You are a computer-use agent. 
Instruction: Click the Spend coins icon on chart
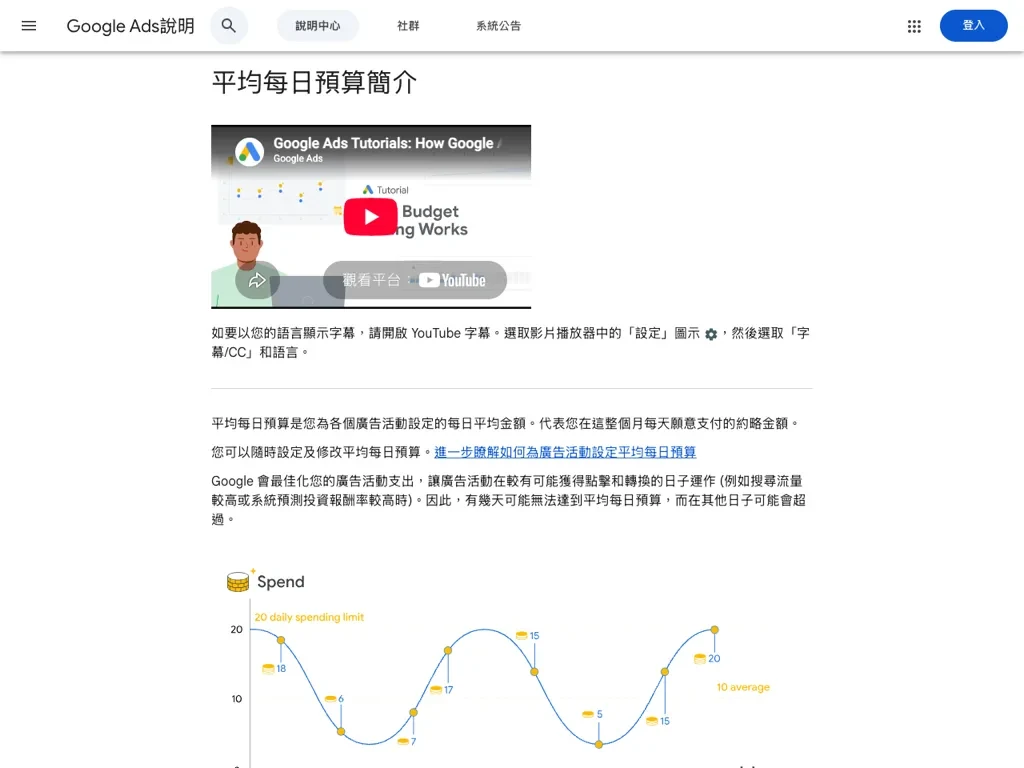tap(239, 580)
